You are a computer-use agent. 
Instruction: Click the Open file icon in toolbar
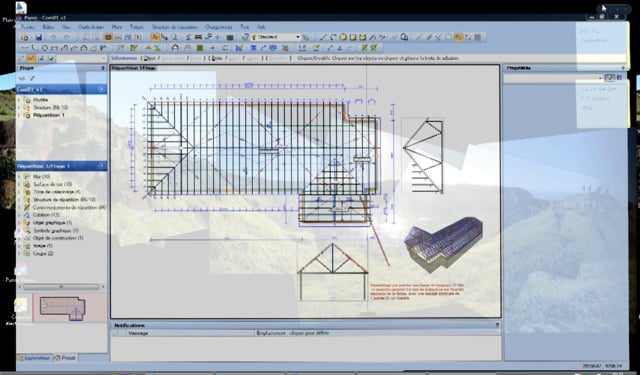pyautogui.click(x=25, y=38)
